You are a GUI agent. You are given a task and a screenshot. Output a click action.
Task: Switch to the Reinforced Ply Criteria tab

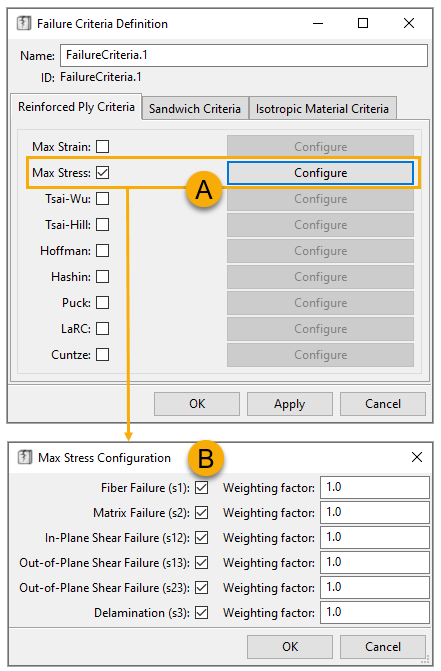coord(76,107)
